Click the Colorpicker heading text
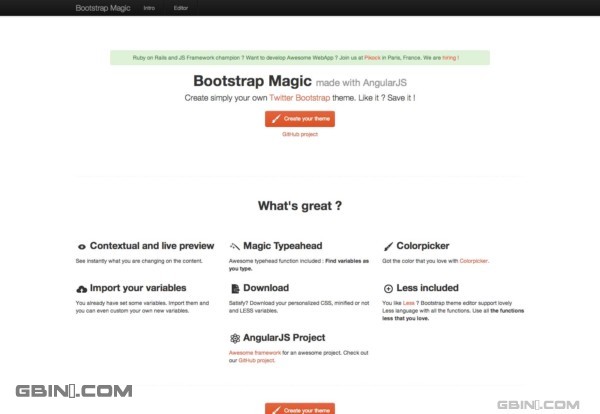The image size is (600, 414). click(423, 246)
